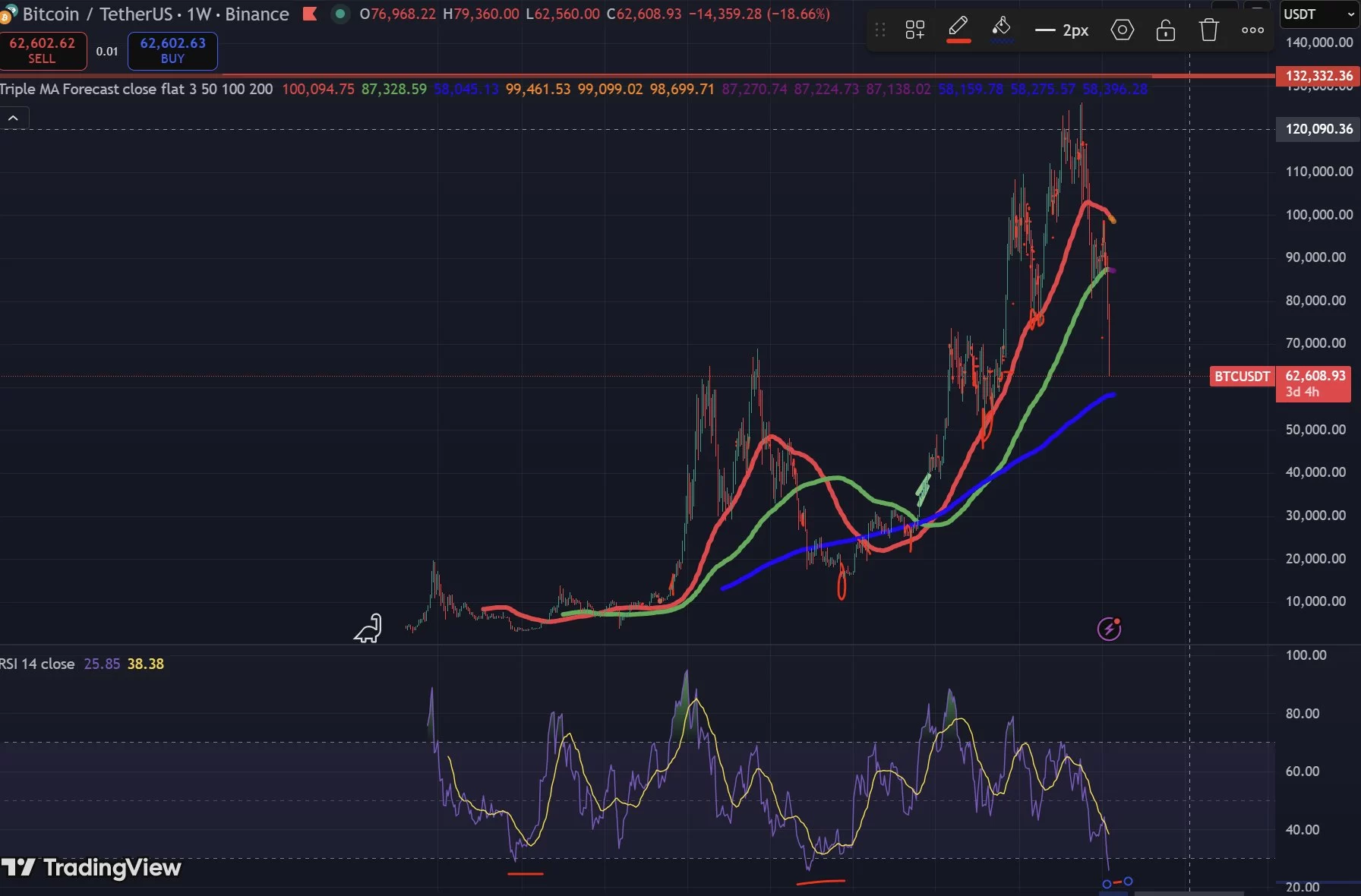
Task: Click the lightning bolt event icon
Action: pos(1109,629)
